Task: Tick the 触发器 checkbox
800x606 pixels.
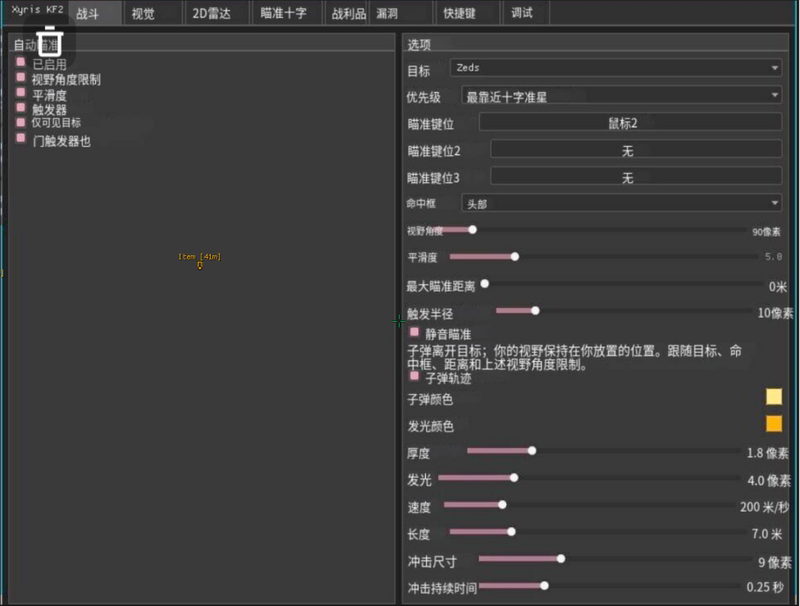Action: (x=20, y=108)
